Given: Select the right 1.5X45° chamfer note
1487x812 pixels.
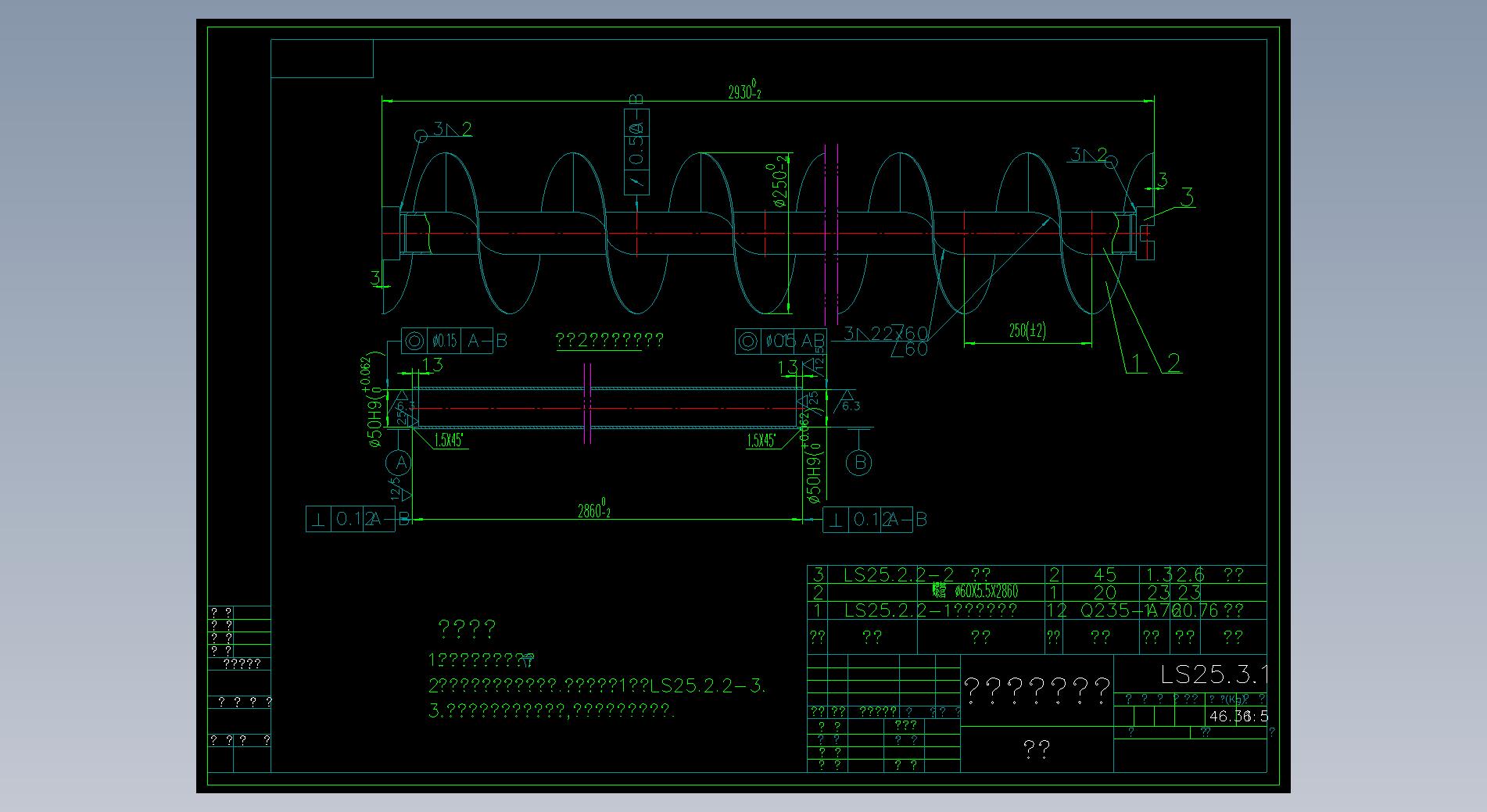Looking at the screenshot, I should tap(761, 441).
